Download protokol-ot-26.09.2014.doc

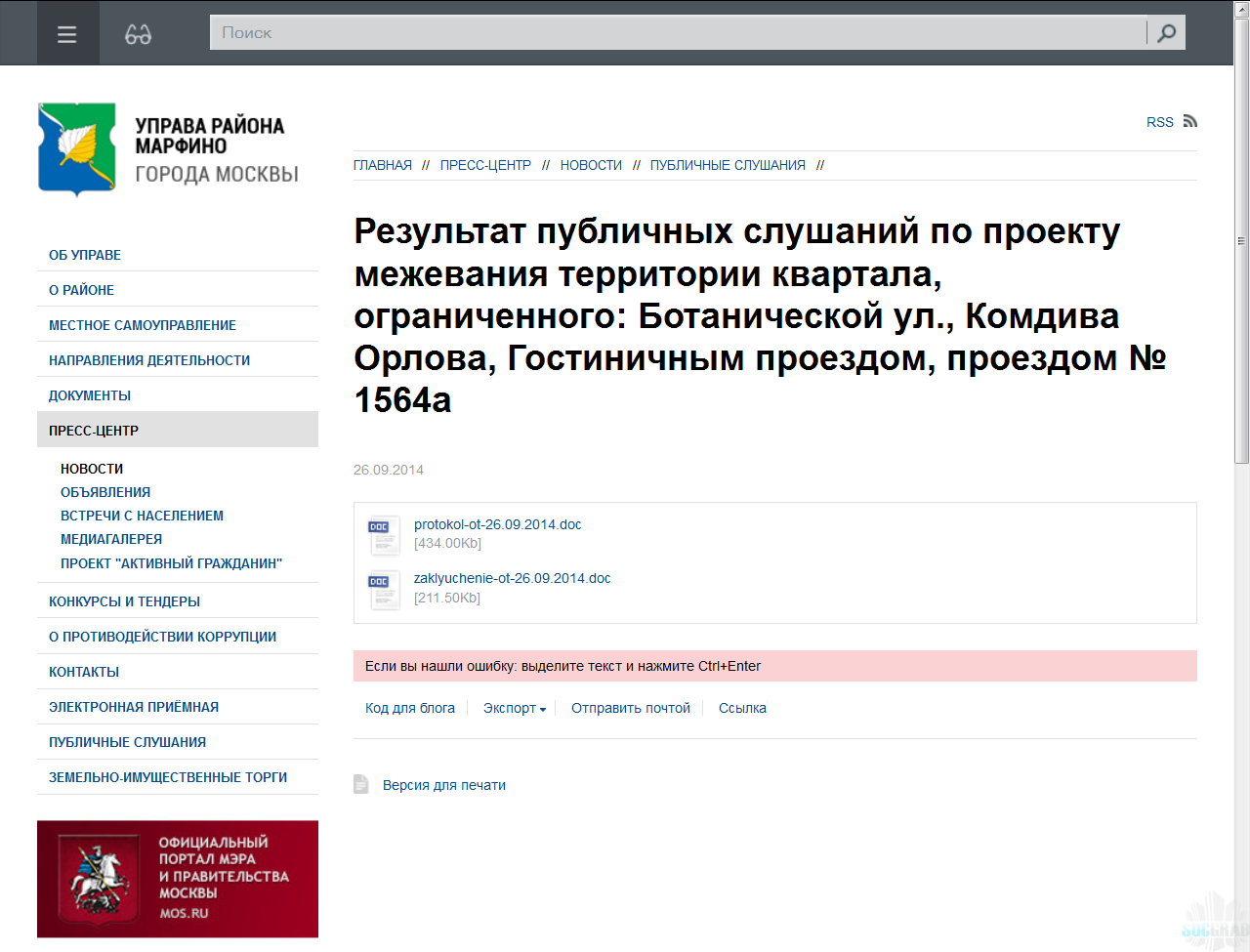pyautogui.click(x=497, y=524)
